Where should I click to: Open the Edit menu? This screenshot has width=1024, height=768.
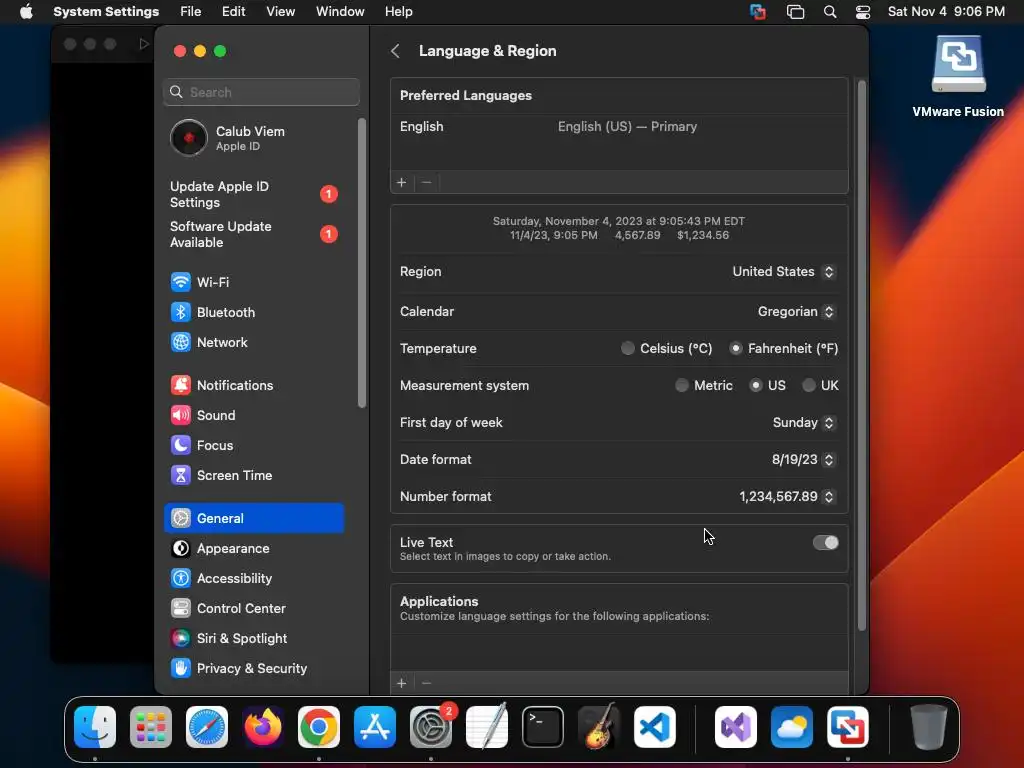click(x=234, y=12)
